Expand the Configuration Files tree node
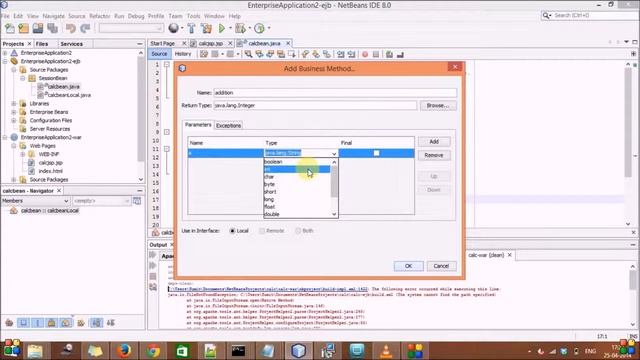The height and width of the screenshot is (360, 640). pos(14,120)
